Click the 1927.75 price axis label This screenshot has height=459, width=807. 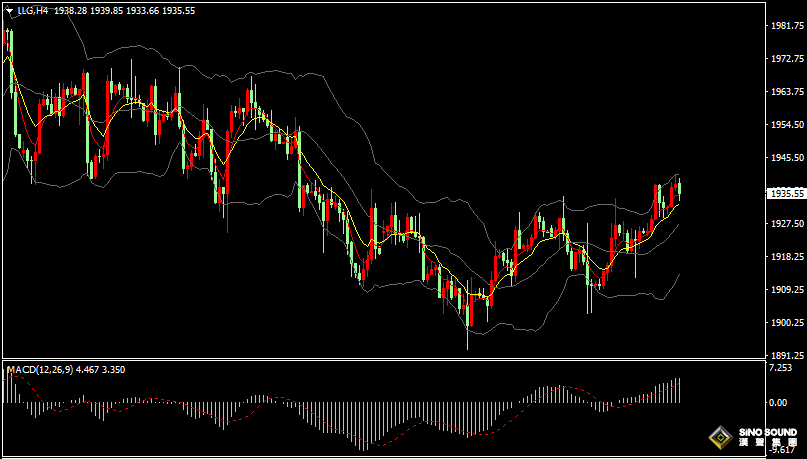tap(783, 224)
